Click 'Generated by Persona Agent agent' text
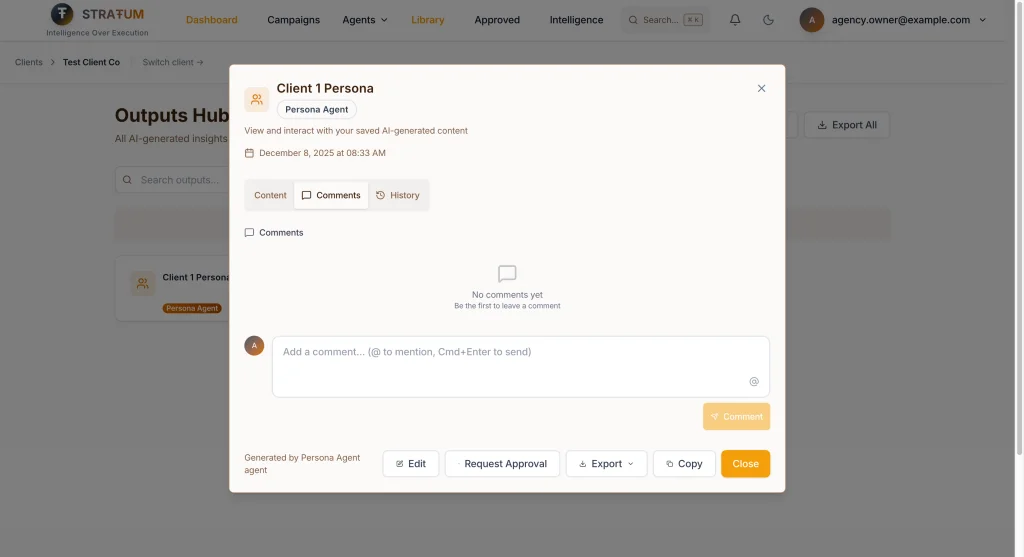 302,464
